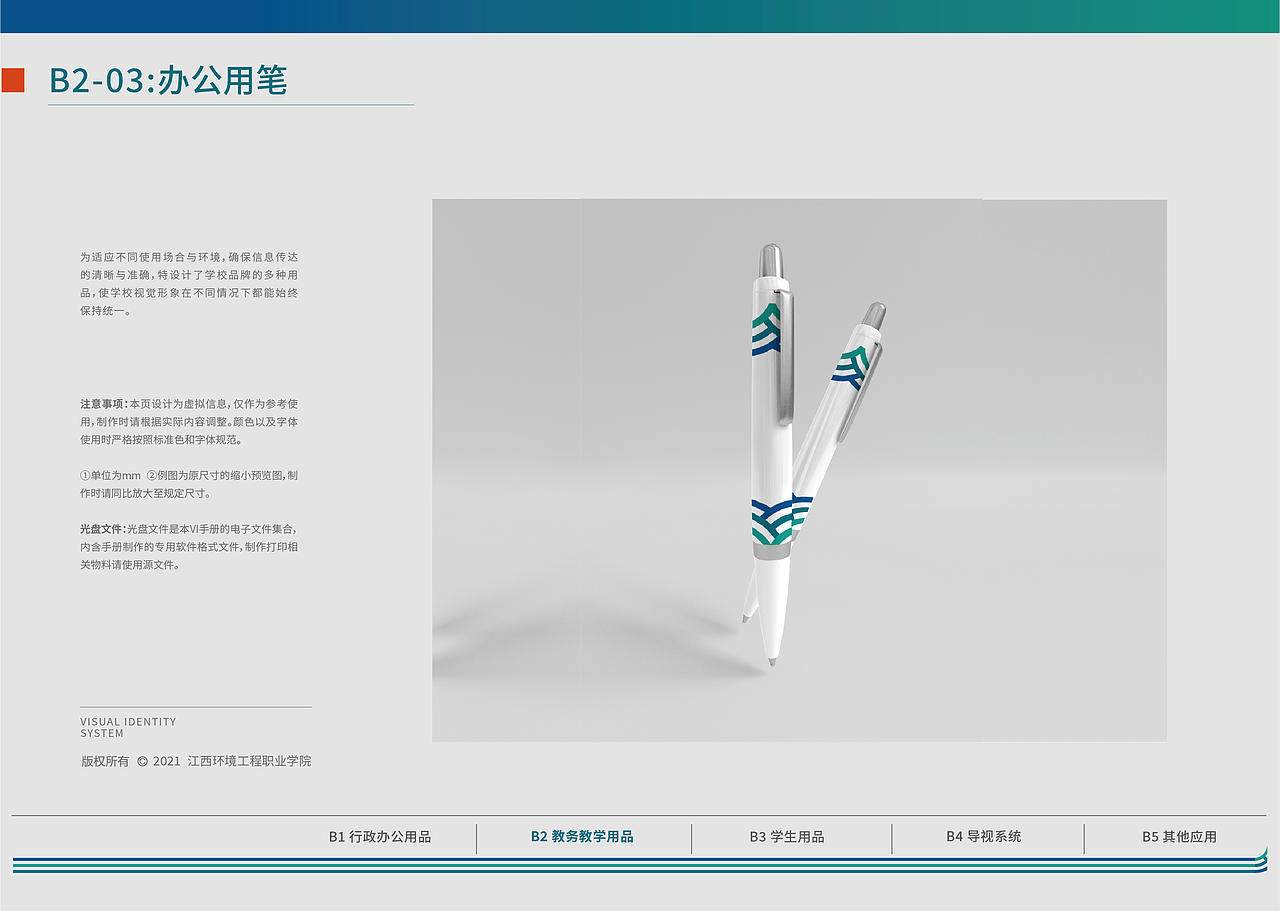Switch to the B1 行政办公用品 tab
Screen dimensions: 1280x912
click(x=381, y=838)
